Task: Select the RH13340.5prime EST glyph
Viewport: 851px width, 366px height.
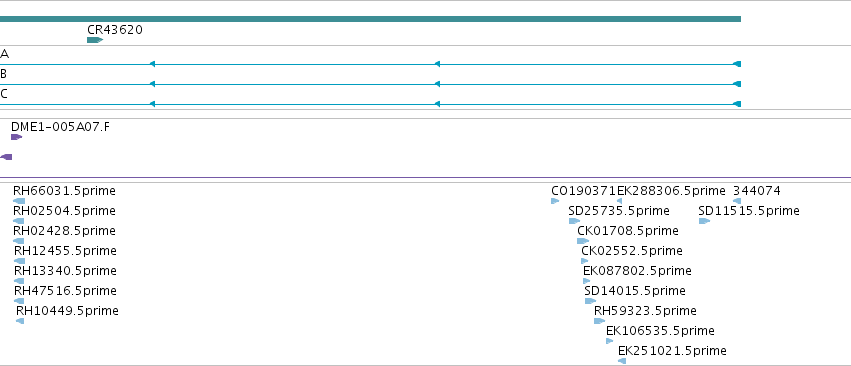Action: (x=19, y=281)
